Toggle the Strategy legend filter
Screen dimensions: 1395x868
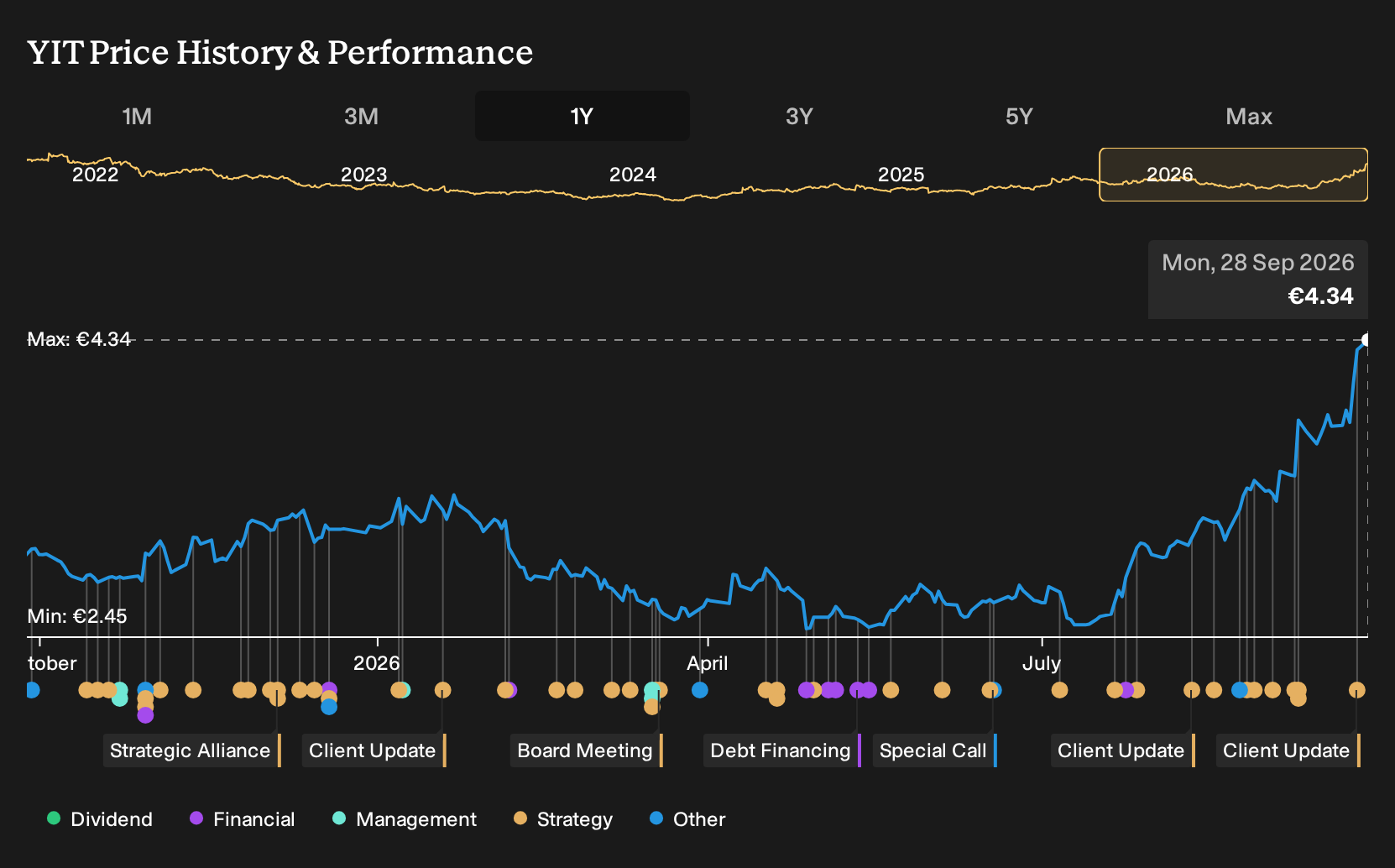click(563, 819)
